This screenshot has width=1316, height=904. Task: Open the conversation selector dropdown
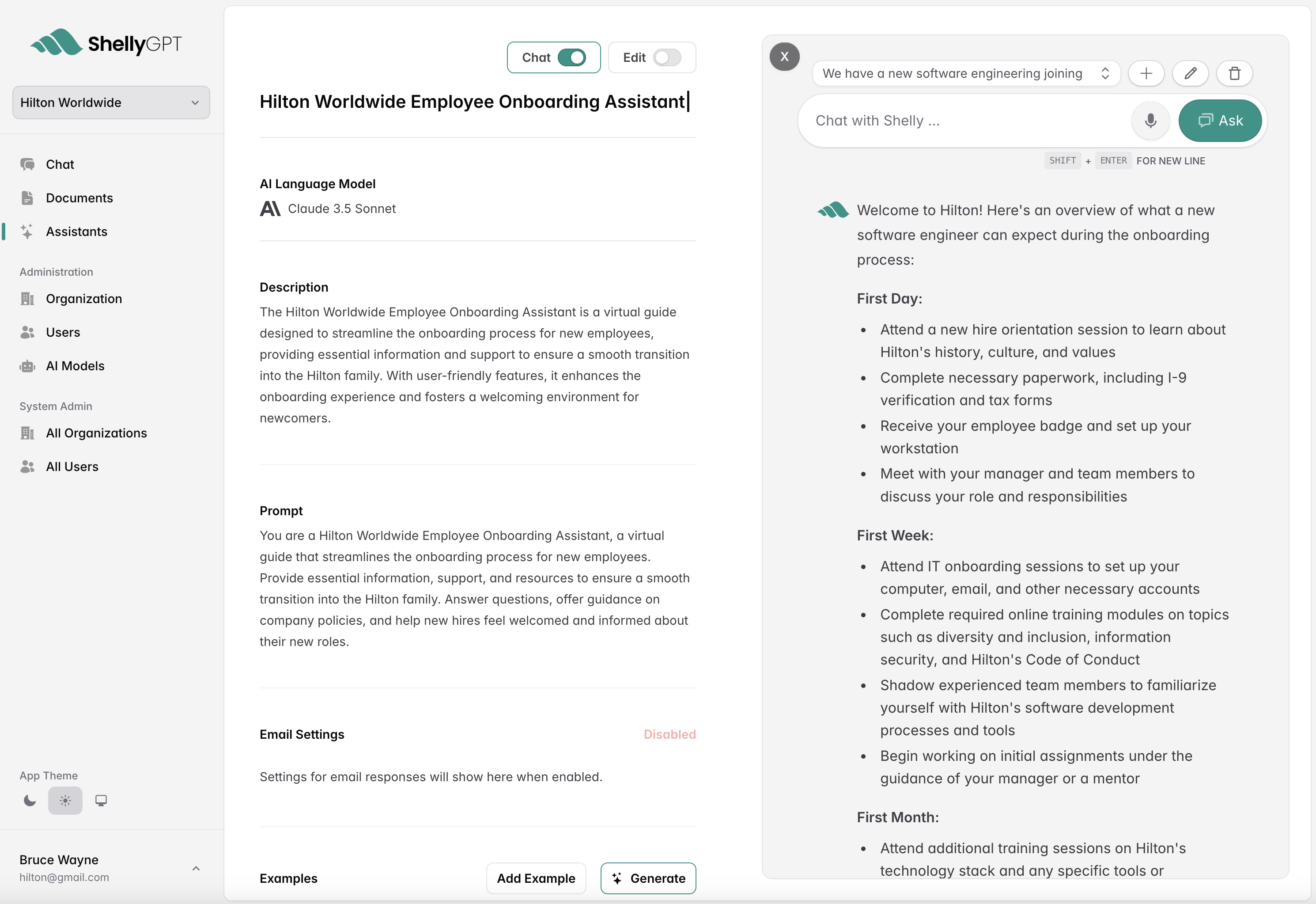point(966,74)
